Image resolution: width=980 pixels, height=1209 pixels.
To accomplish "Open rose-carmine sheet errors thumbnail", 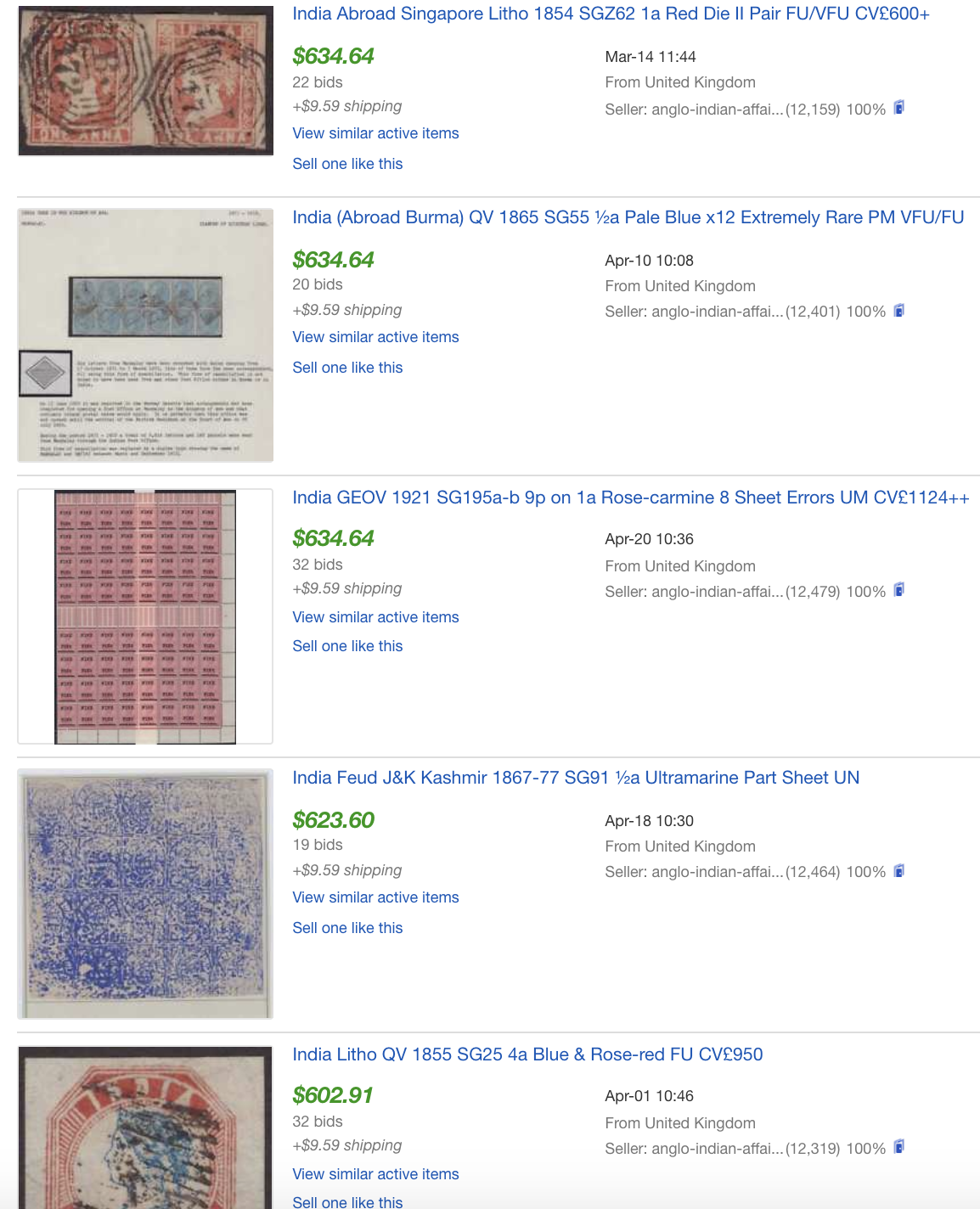I will click(x=145, y=616).
